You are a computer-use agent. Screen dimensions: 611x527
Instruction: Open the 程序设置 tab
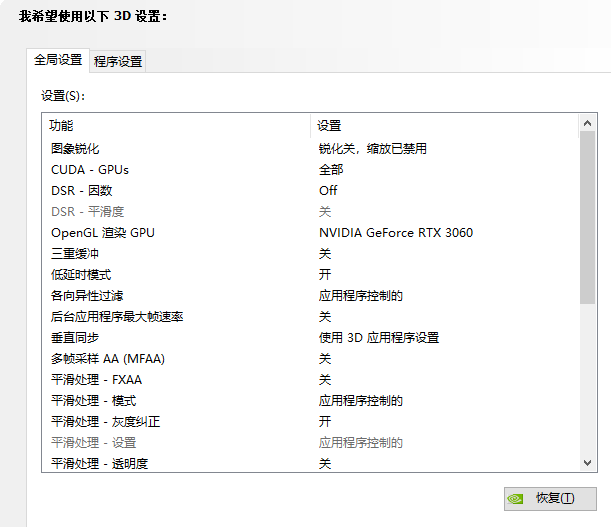(x=118, y=62)
